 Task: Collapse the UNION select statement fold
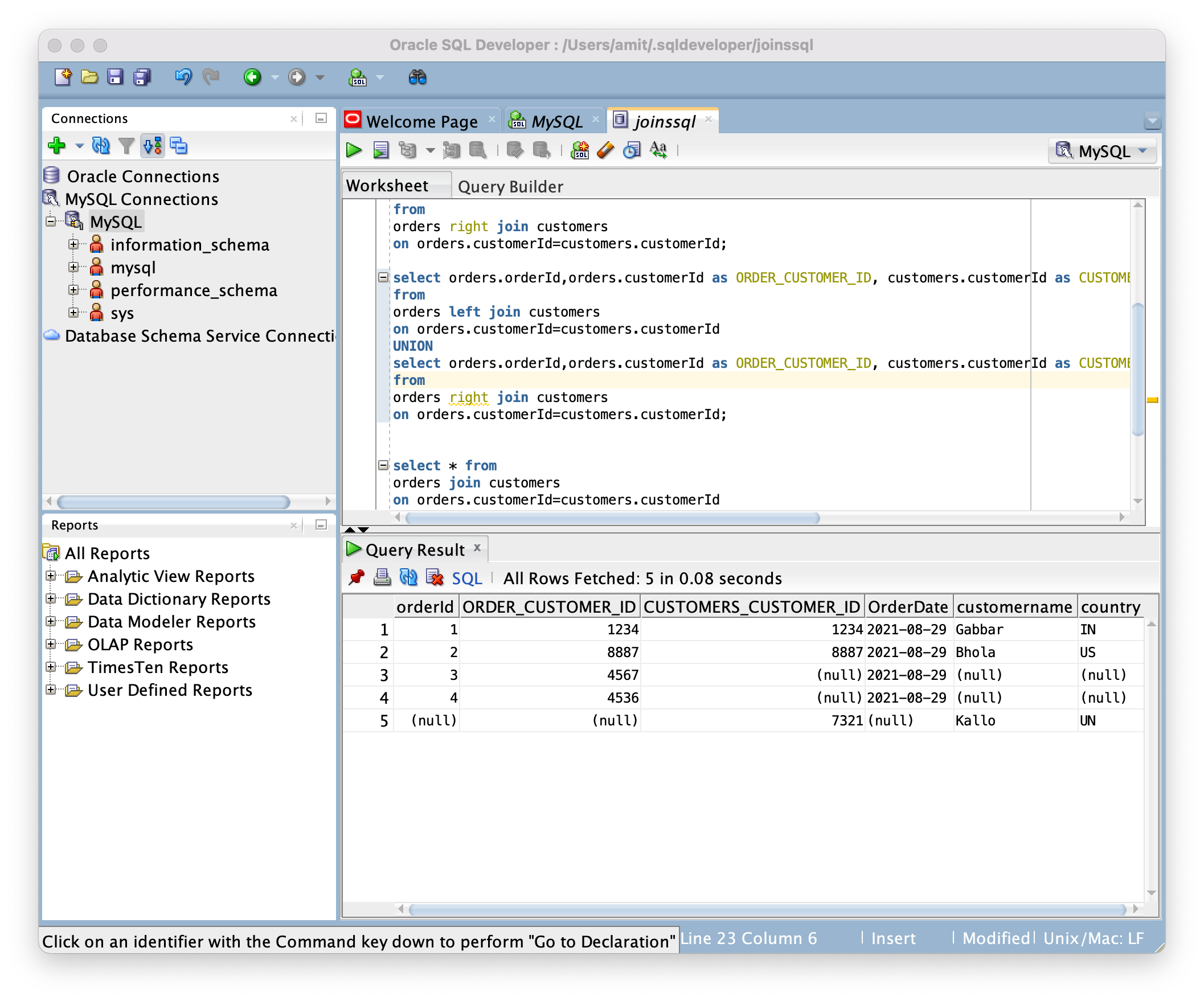tap(383, 277)
